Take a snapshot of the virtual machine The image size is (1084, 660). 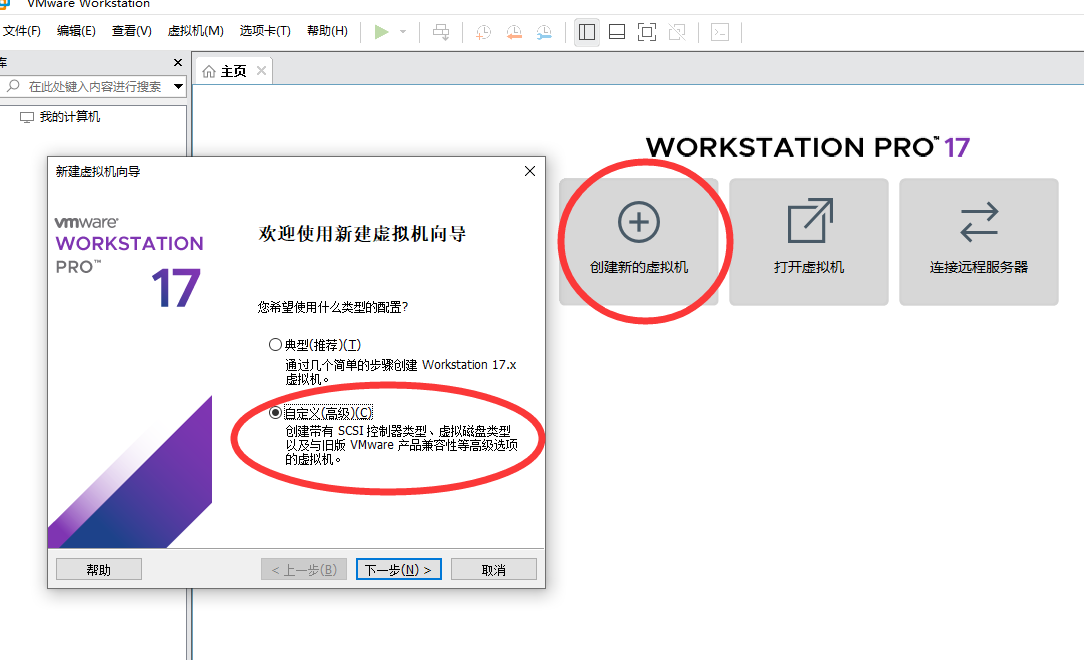(x=483, y=32)
